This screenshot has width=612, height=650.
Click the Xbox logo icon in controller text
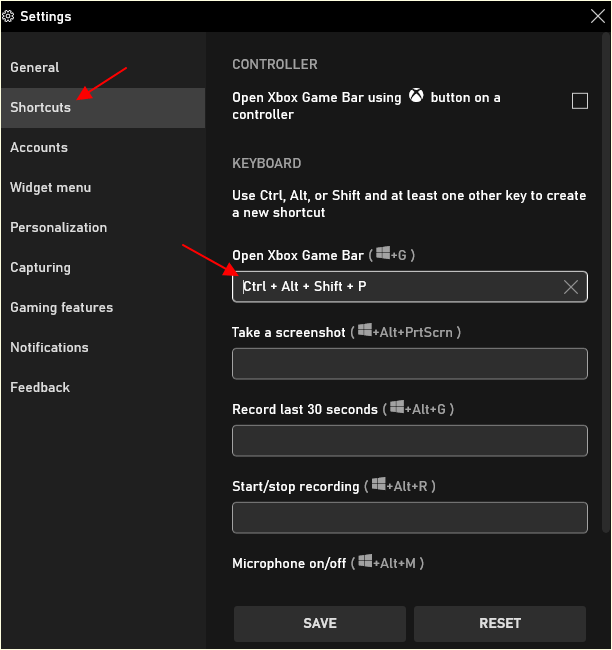416,96
